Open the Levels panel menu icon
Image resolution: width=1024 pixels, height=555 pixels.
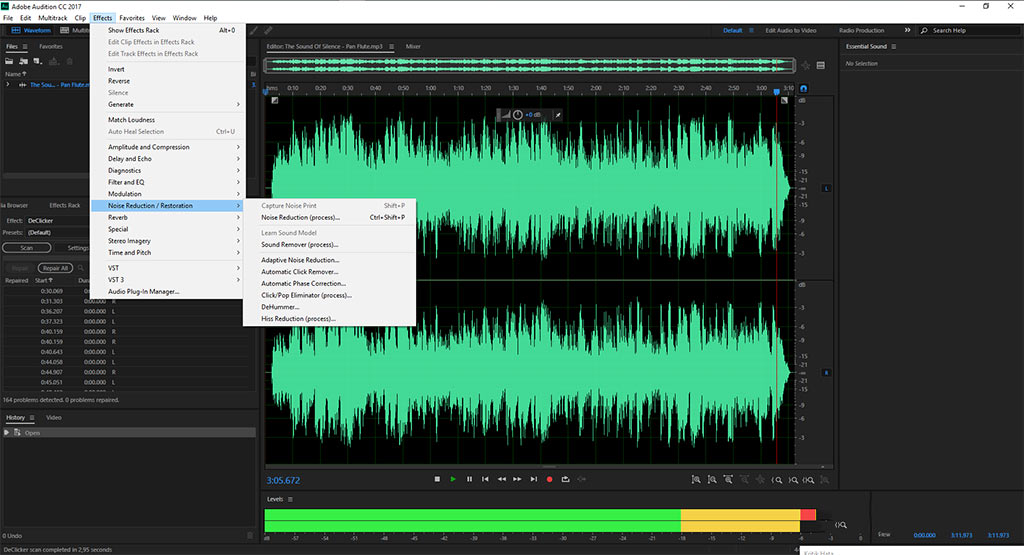point(290,499)
